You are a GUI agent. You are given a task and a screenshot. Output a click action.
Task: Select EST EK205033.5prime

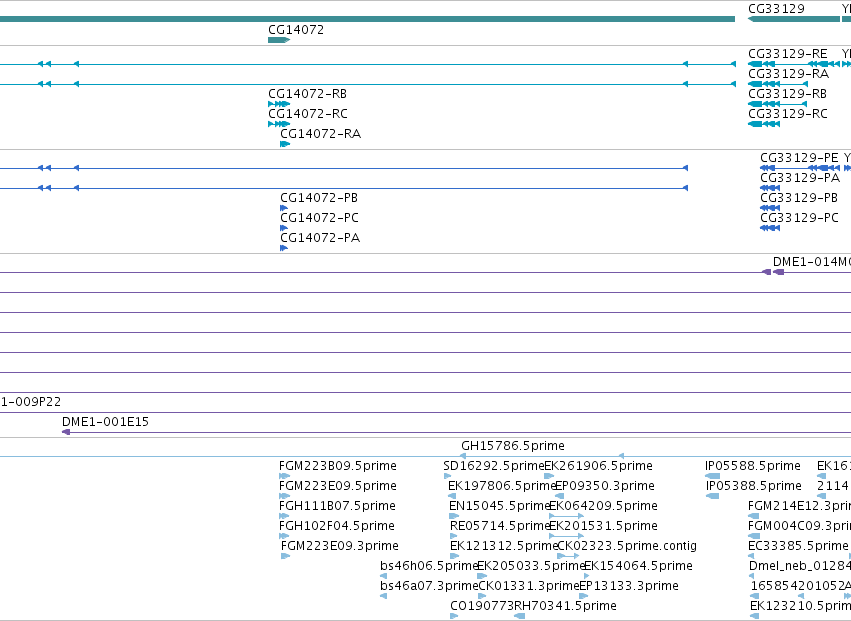coord(531,566)
